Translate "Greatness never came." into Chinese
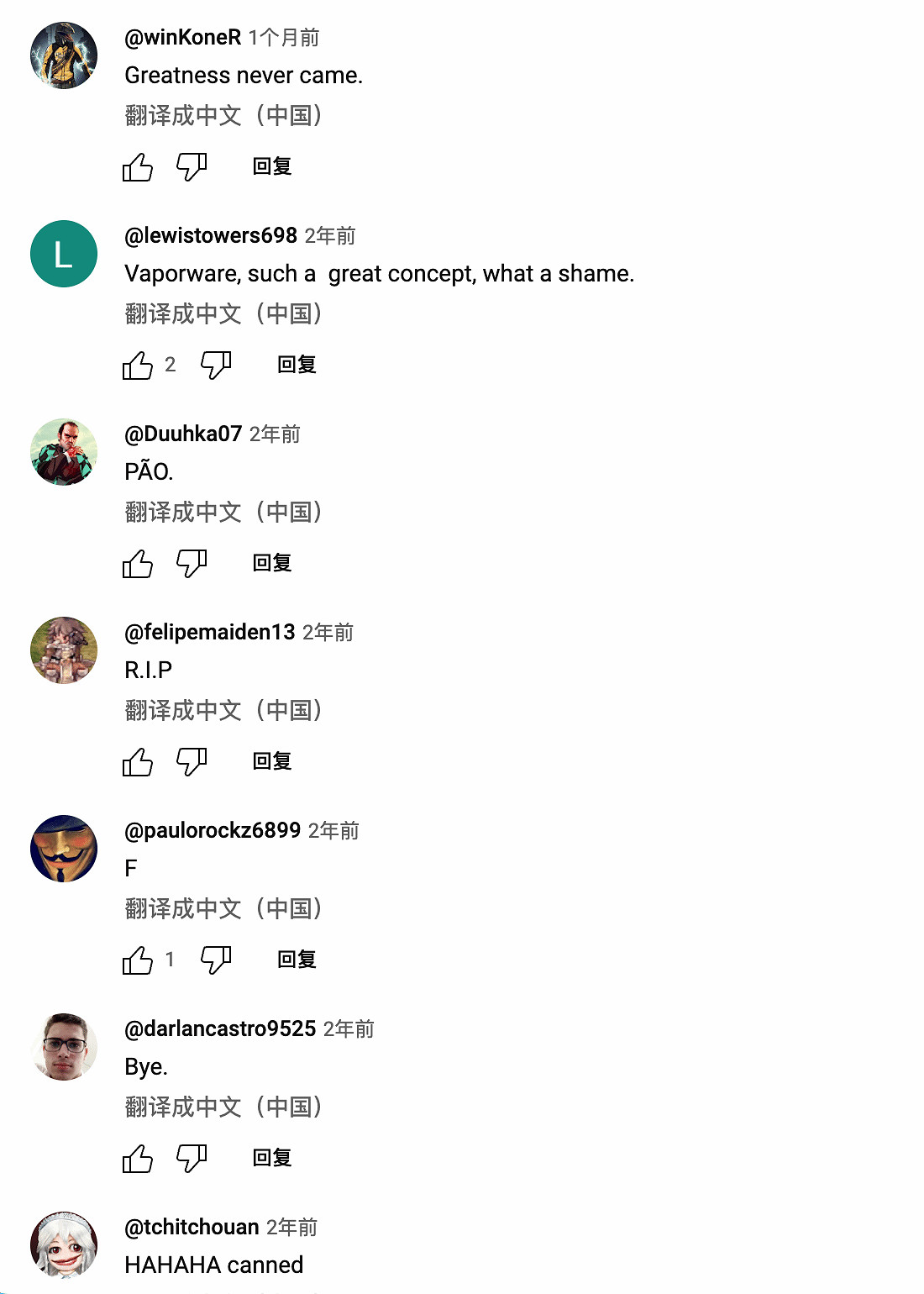Viewport: 924px width, 1294px height. point(223,115)
